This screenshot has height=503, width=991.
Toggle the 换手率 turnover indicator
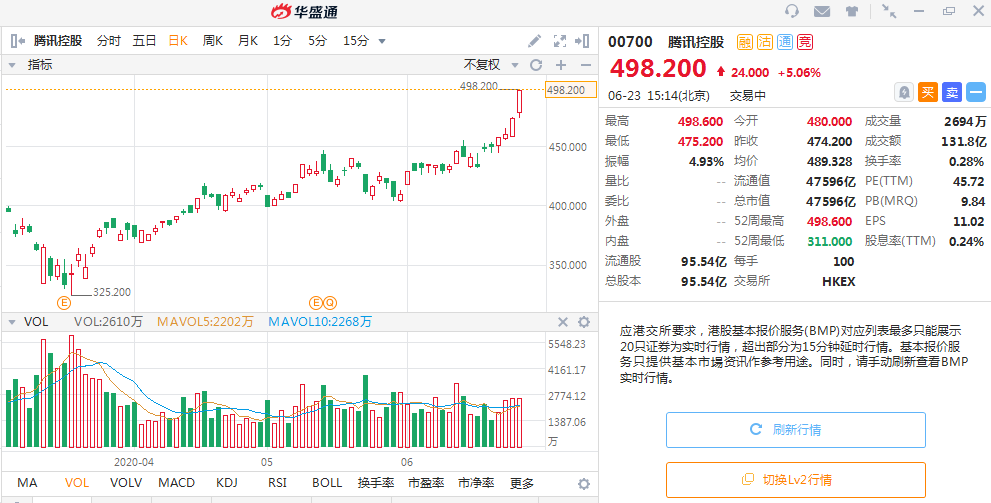click(375, 483)
